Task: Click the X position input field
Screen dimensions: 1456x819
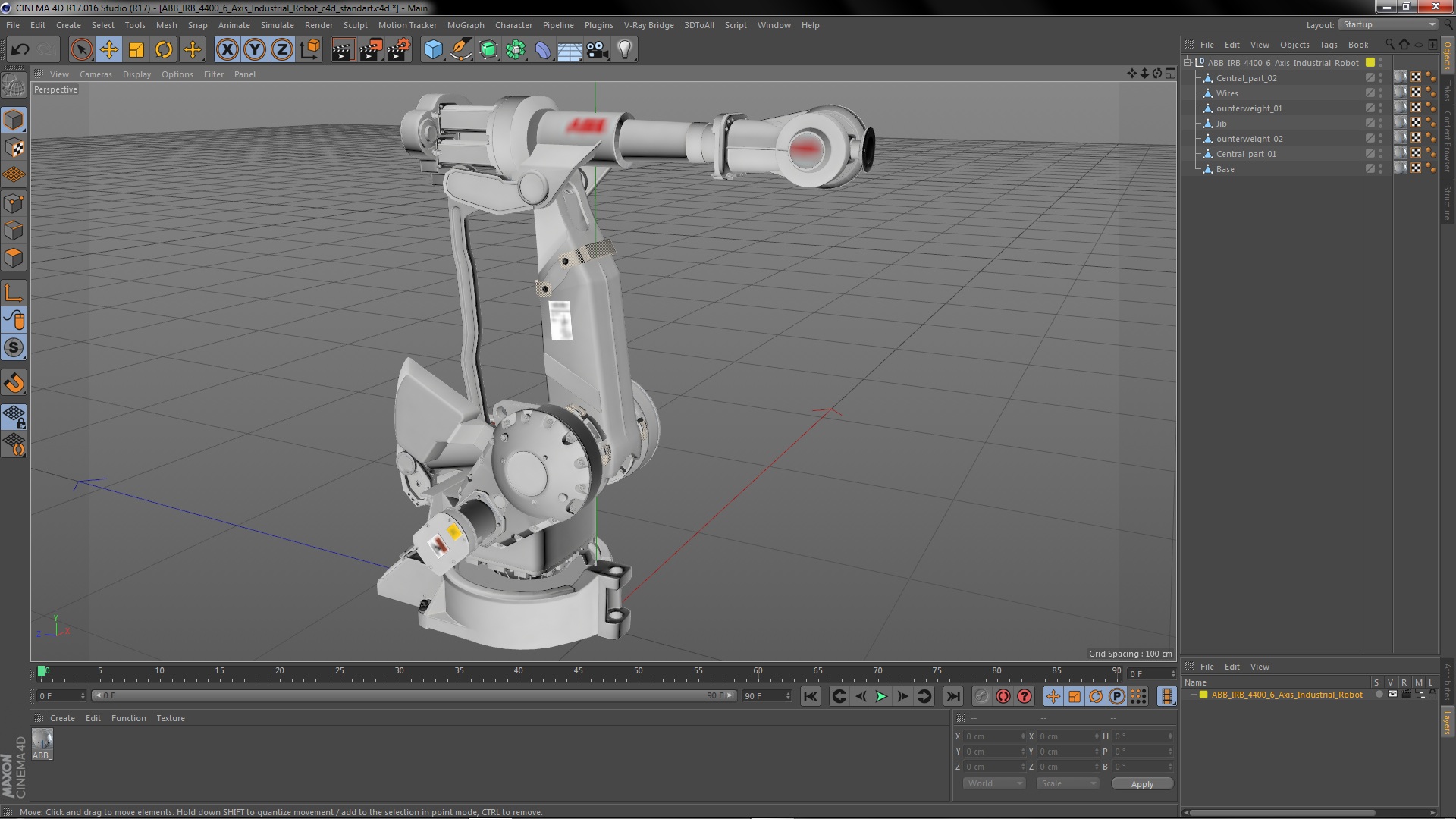Action: coord(994,736)
